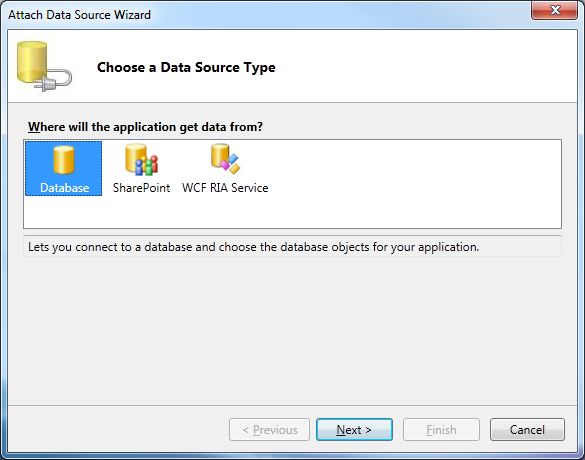Click the grayed-out Finish button
This screenshot has height=460, width=585.
[441, 429]
